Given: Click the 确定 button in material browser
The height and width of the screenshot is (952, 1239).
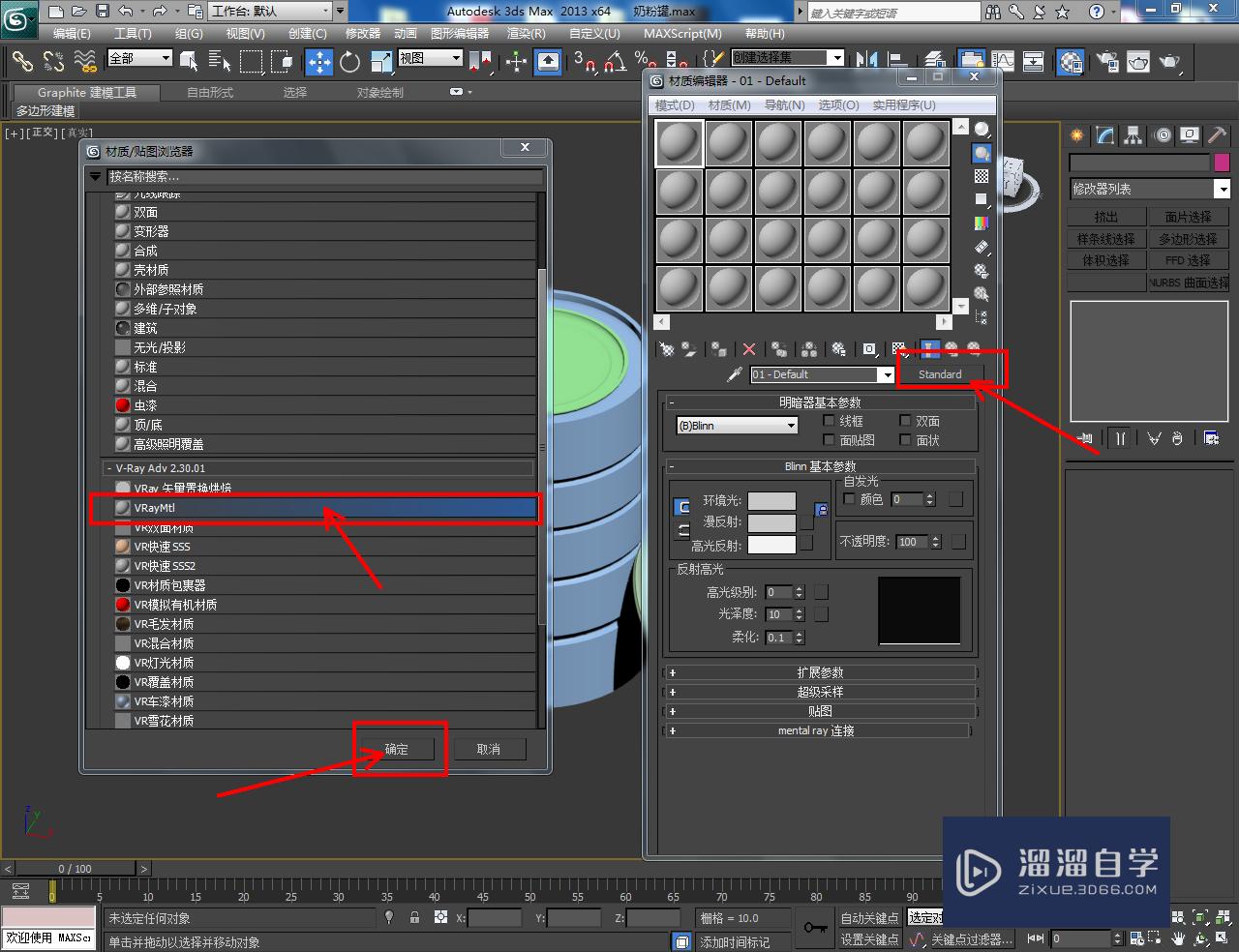Looking at the screenshot, I should click(x=397, y=749).
